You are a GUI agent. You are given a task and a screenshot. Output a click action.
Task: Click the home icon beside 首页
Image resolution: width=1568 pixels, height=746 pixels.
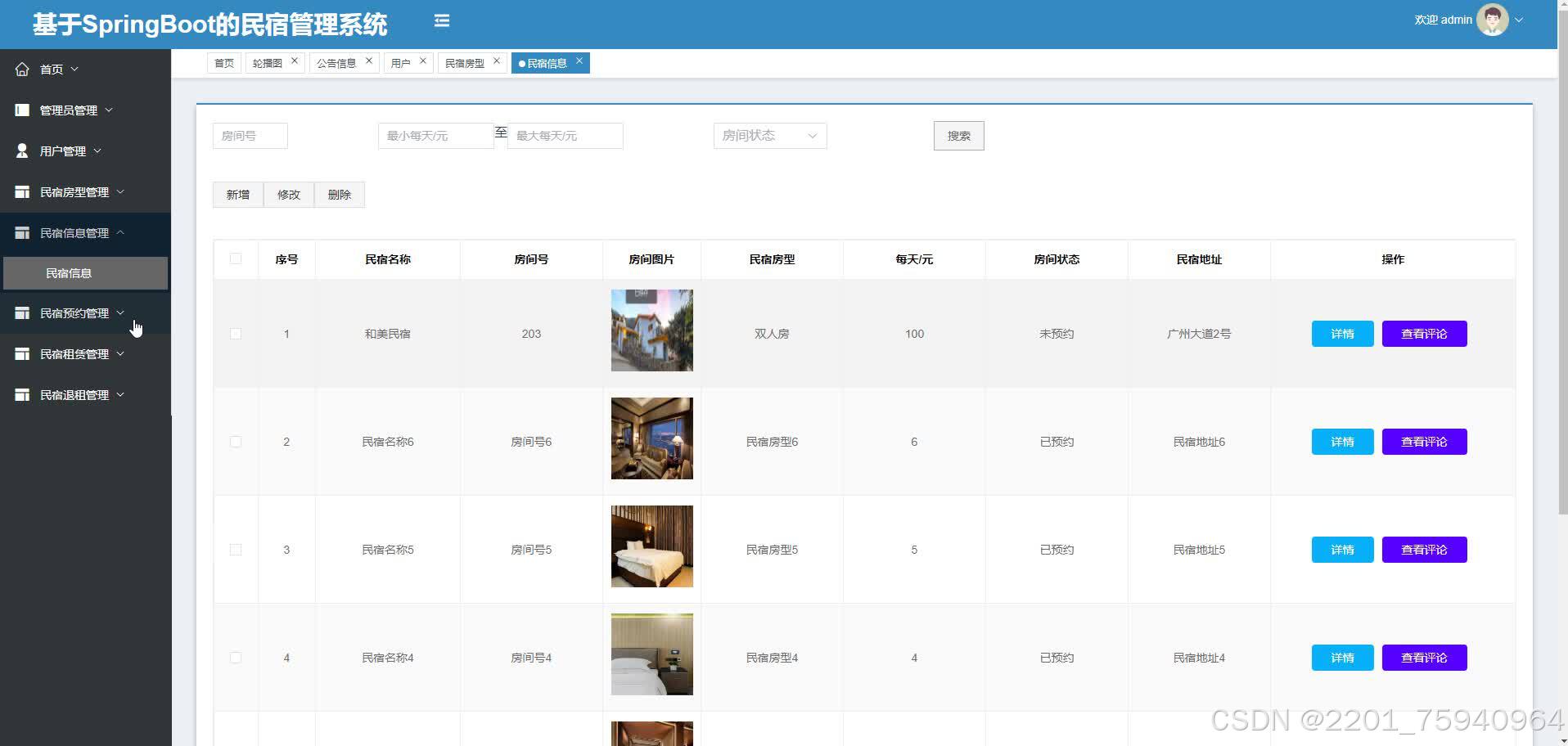tap(22, 70)
